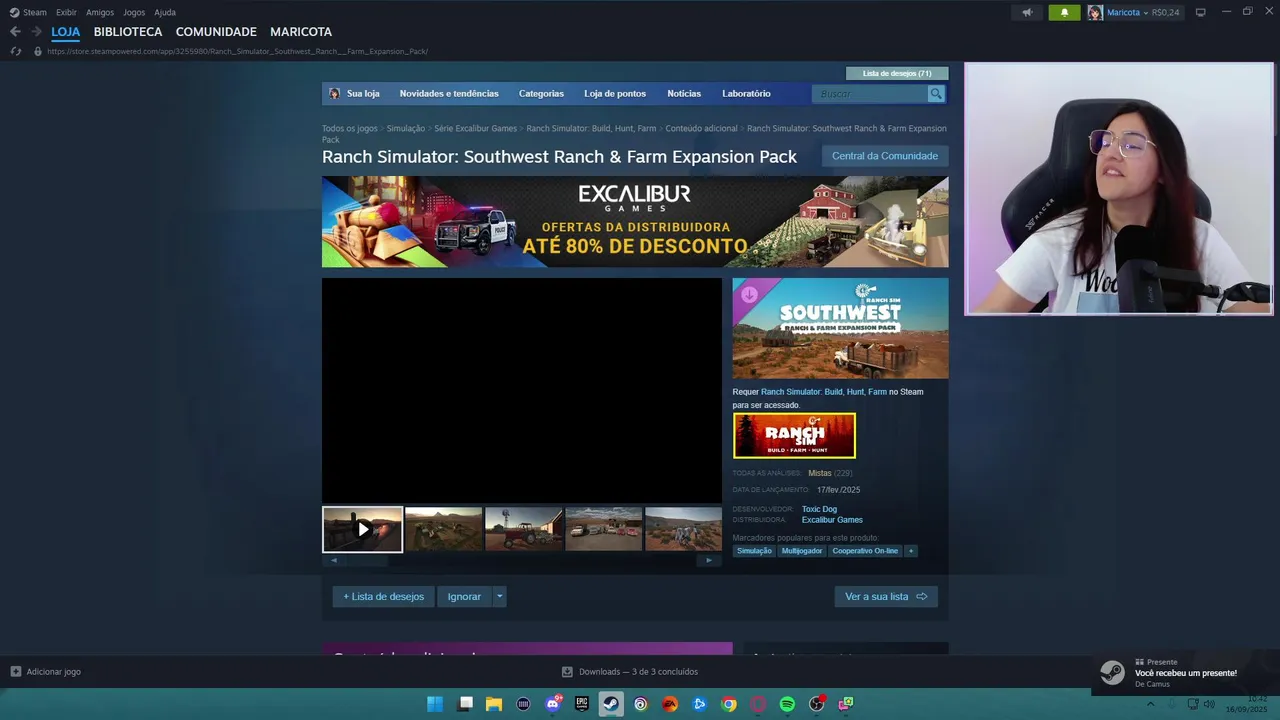The image size is (1280, 720).
Task: Click the Downloads status icon
Action: (x=567, y=671)
